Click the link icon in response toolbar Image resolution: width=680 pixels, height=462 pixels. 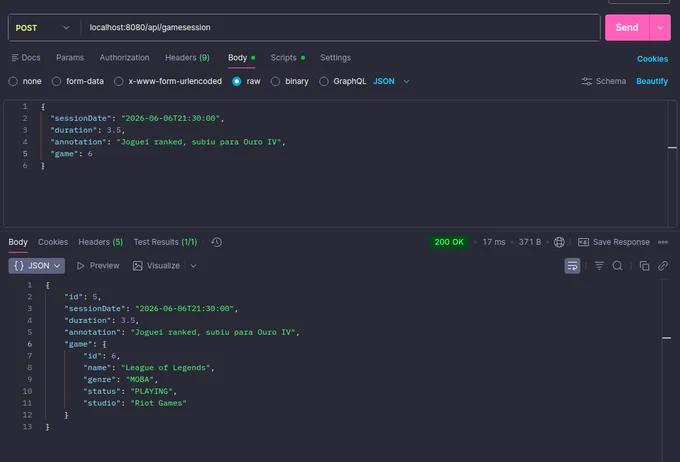663,265
